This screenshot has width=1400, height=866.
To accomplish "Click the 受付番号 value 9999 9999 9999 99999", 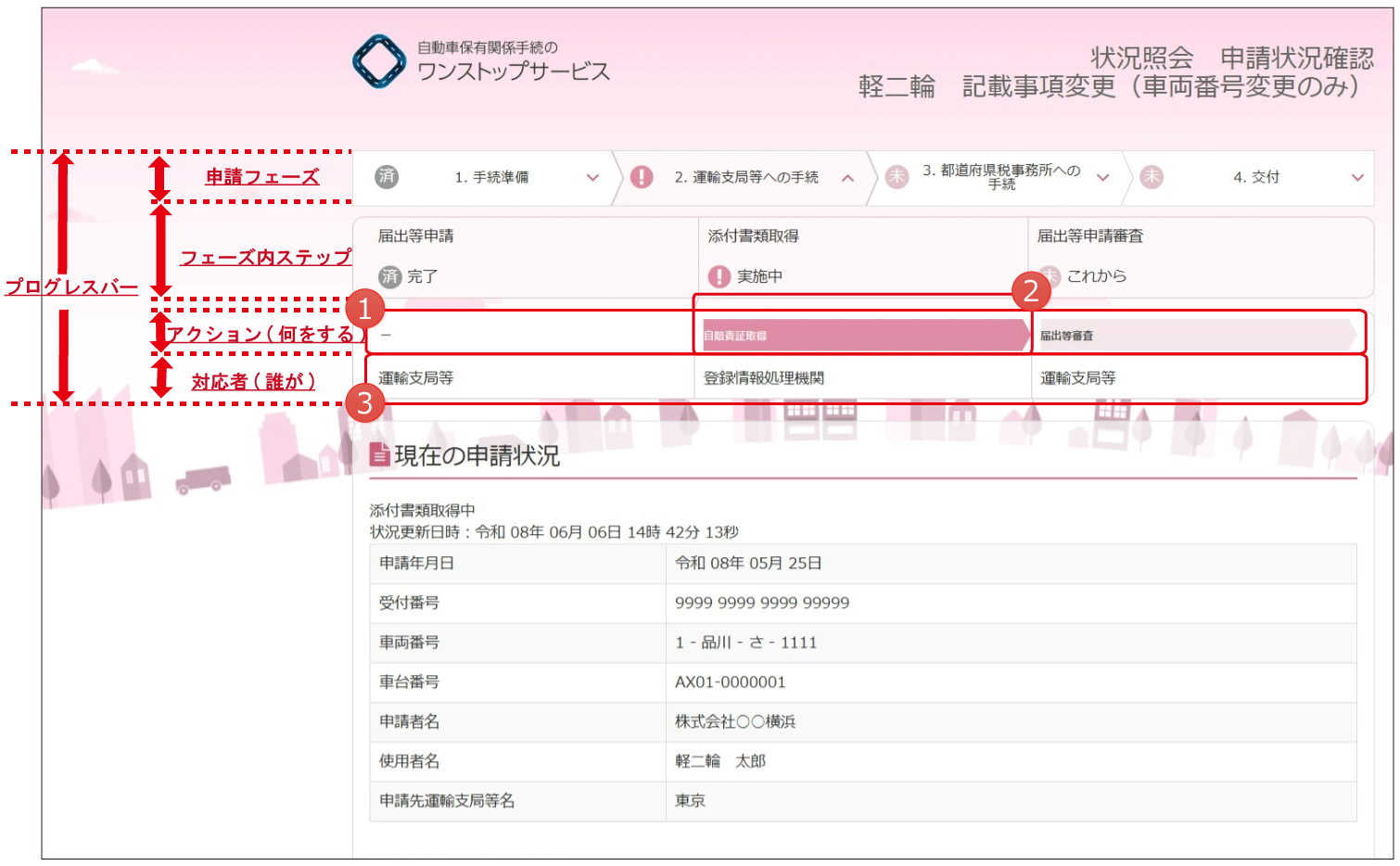I will tap(762, 603).
